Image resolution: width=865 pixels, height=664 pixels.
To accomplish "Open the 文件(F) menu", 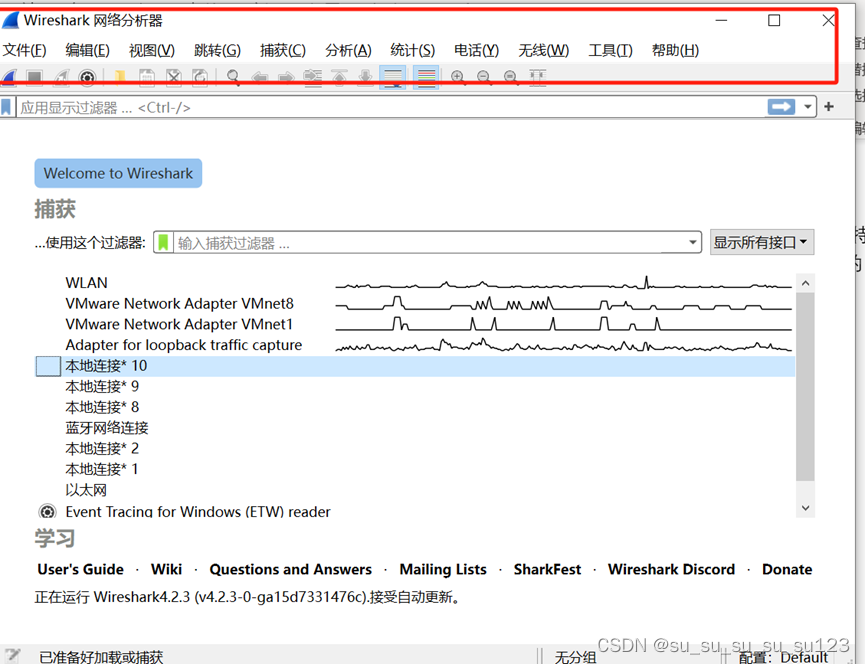I will click(x=24, y=50).
